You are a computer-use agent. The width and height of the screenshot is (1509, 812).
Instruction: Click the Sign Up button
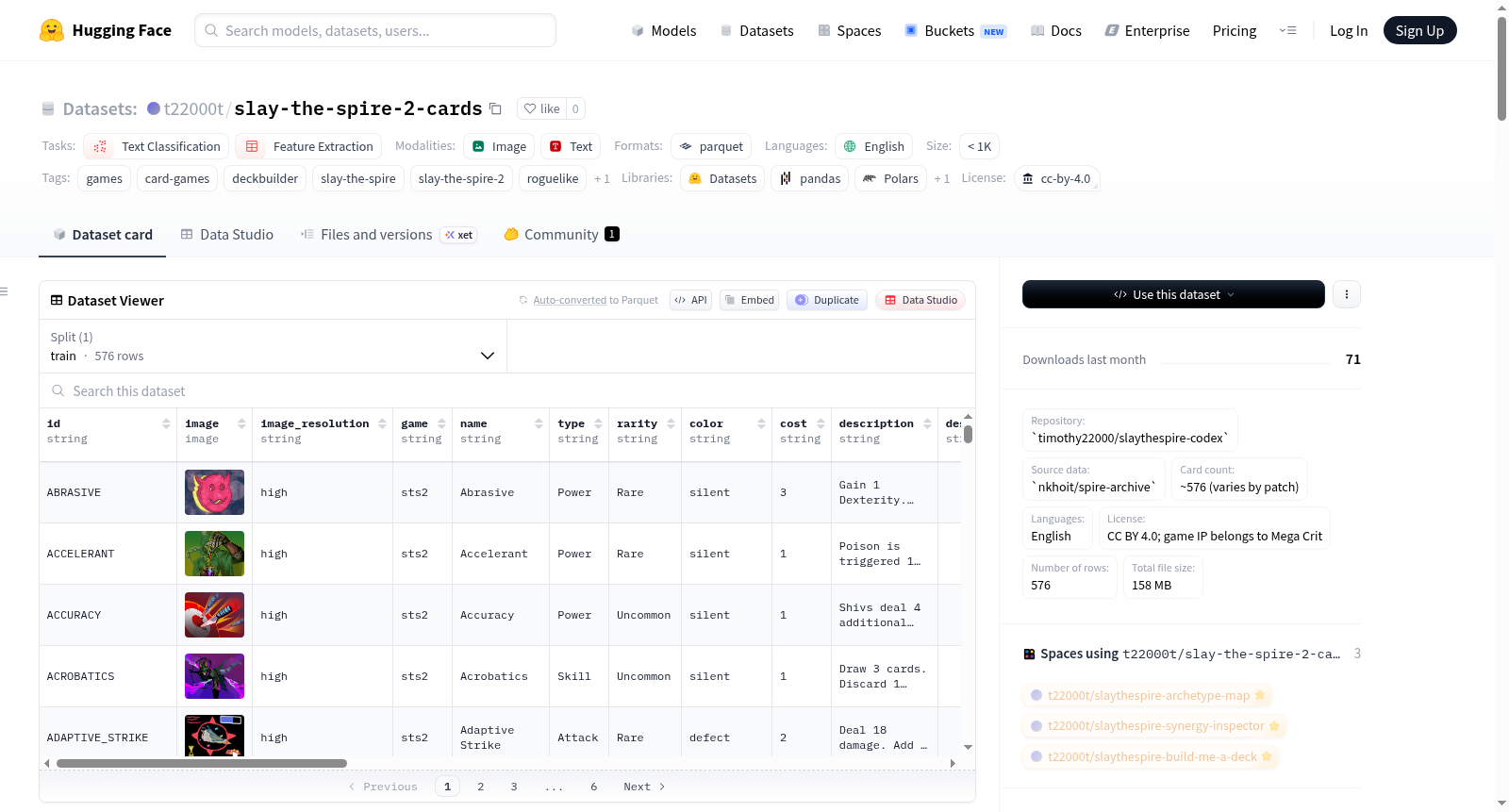pos(1419,30)
